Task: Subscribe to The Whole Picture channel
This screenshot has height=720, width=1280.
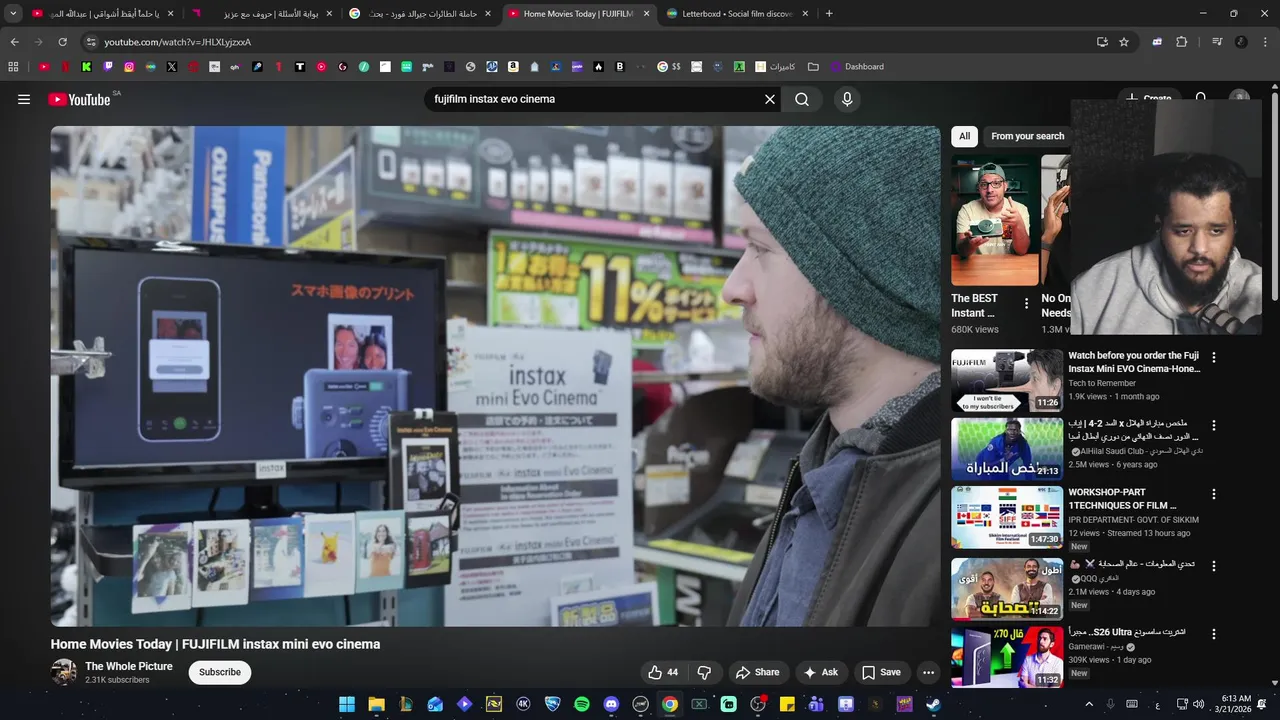Action: 220,672
